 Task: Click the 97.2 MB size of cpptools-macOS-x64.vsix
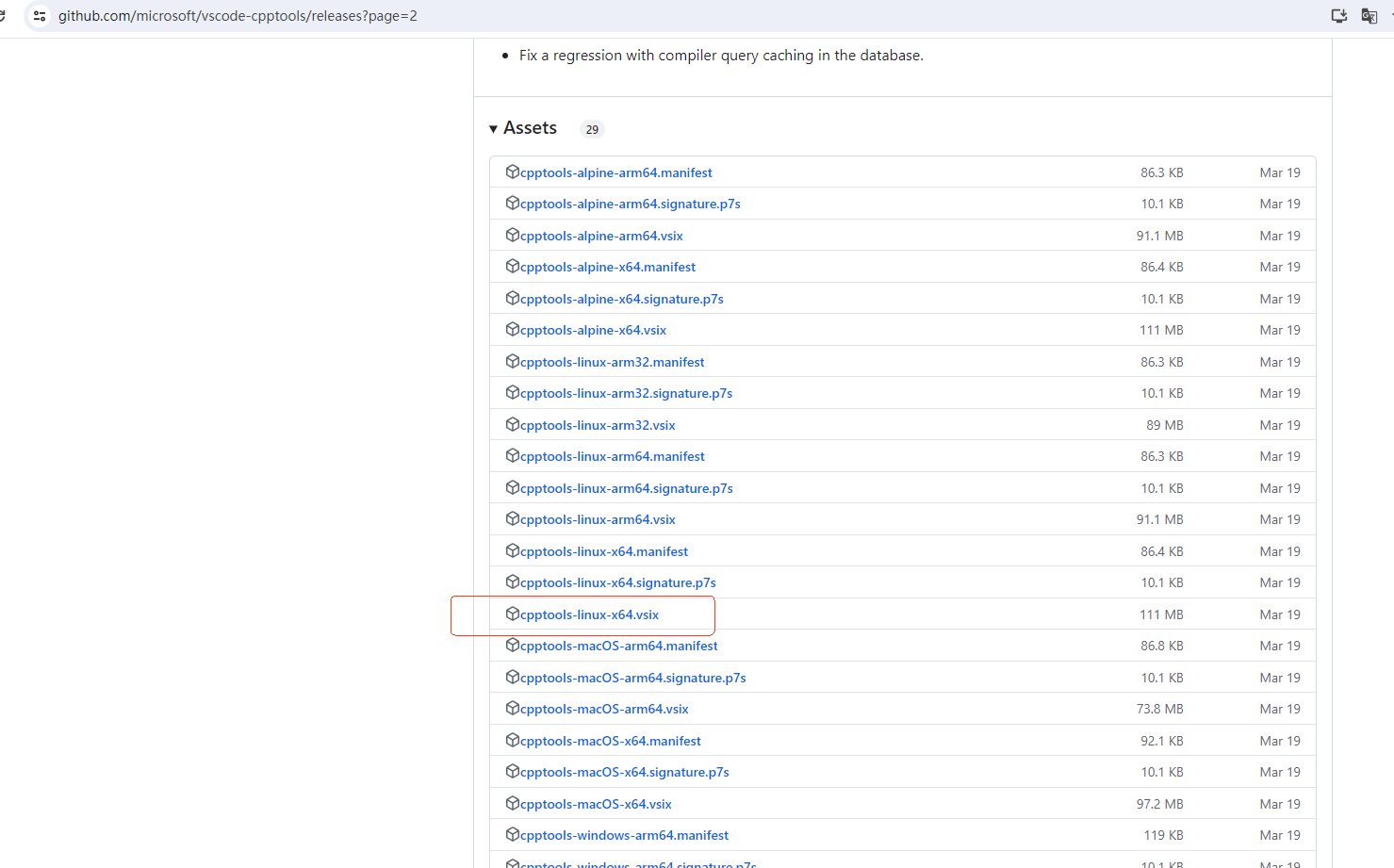pyautogui.click(x=1159, y=804)
